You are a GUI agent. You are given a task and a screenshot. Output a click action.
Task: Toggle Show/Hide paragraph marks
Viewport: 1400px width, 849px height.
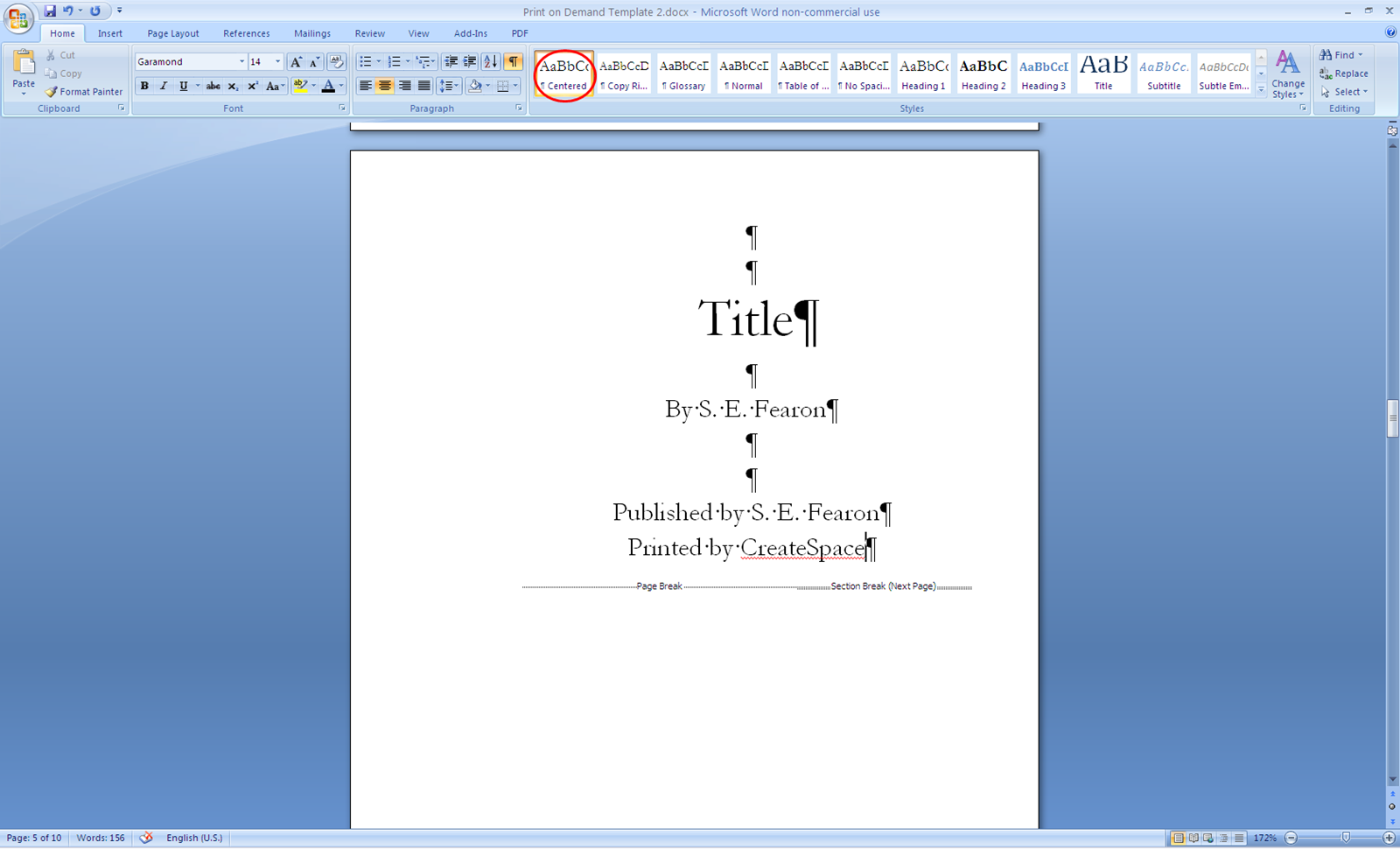pos(514,61)
